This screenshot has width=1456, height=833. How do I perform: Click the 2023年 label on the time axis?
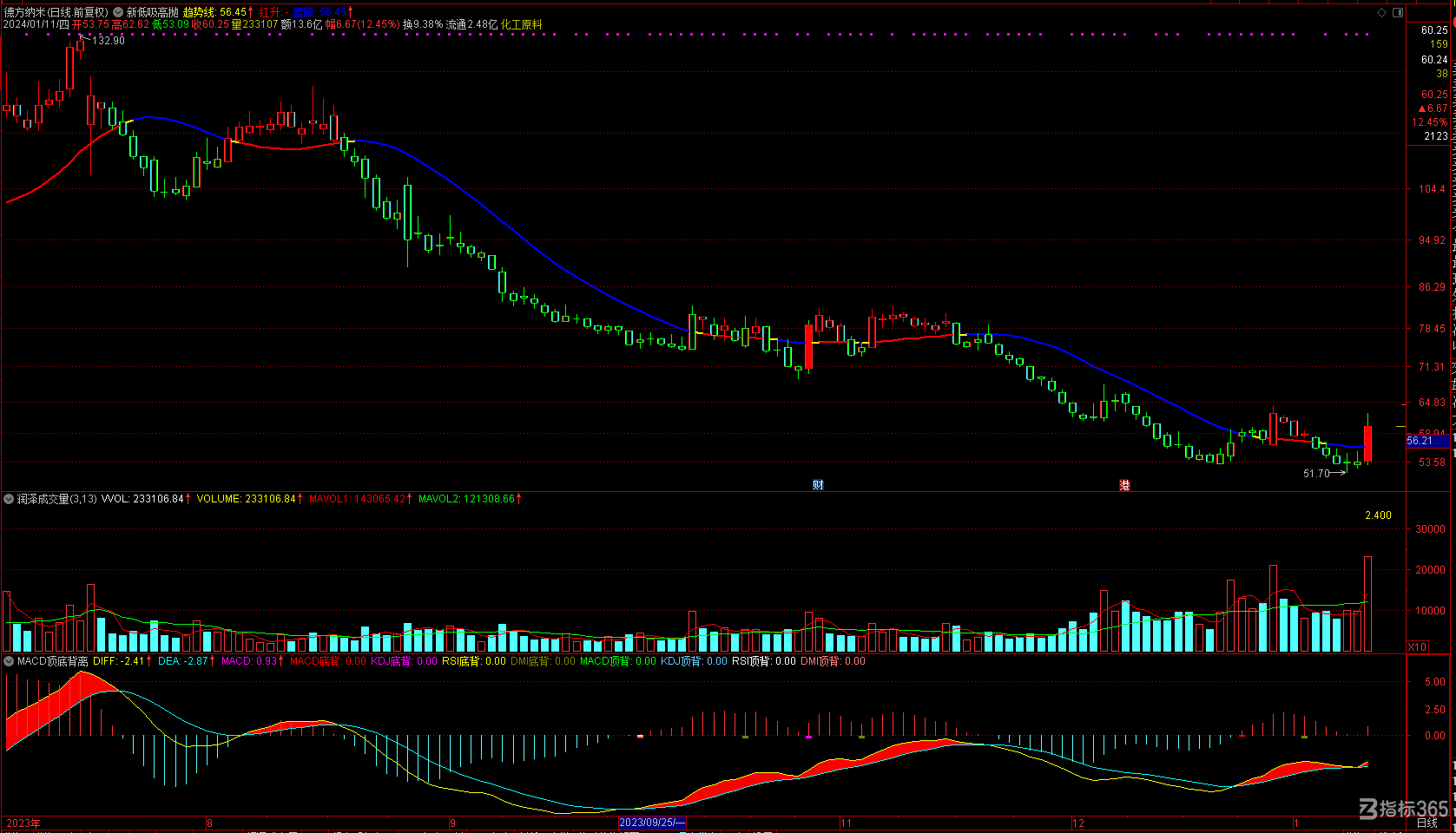point(23,823)
